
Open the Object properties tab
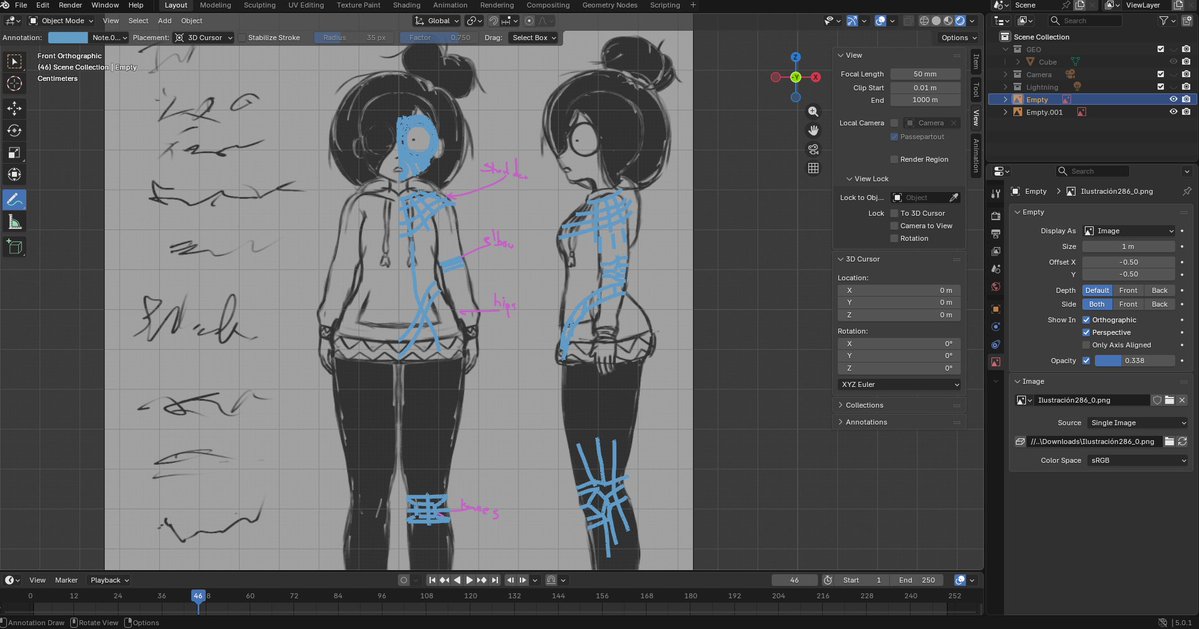(996, 309)
